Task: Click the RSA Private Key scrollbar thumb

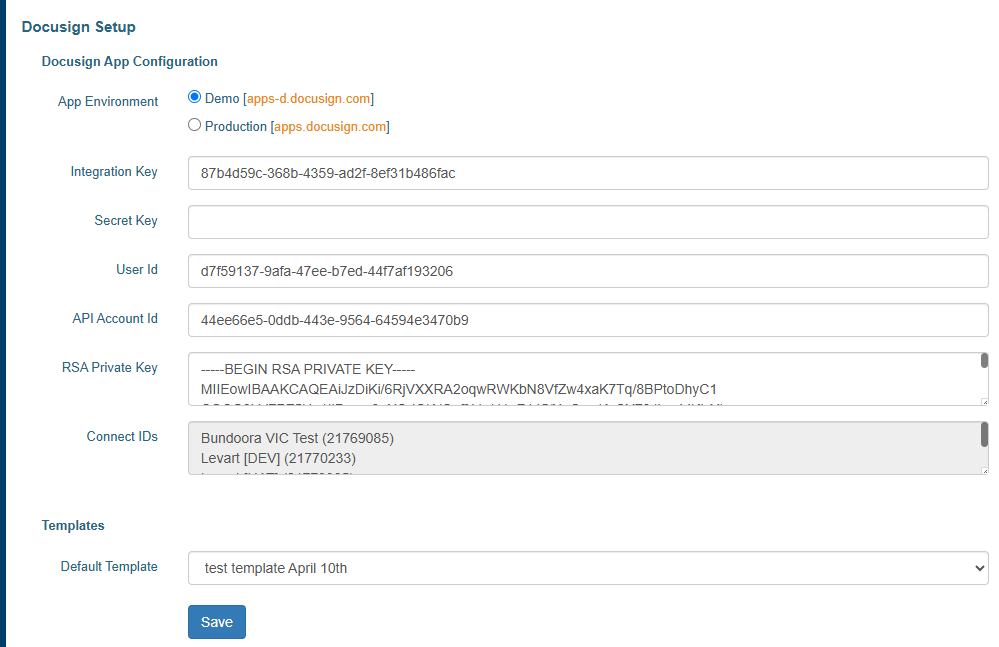Action: [x=984, y=360]
